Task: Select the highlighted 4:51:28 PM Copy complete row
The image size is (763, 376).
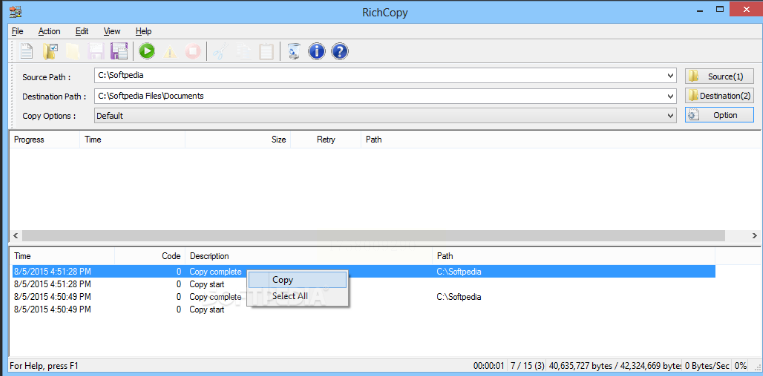Action: pos(363,271)
